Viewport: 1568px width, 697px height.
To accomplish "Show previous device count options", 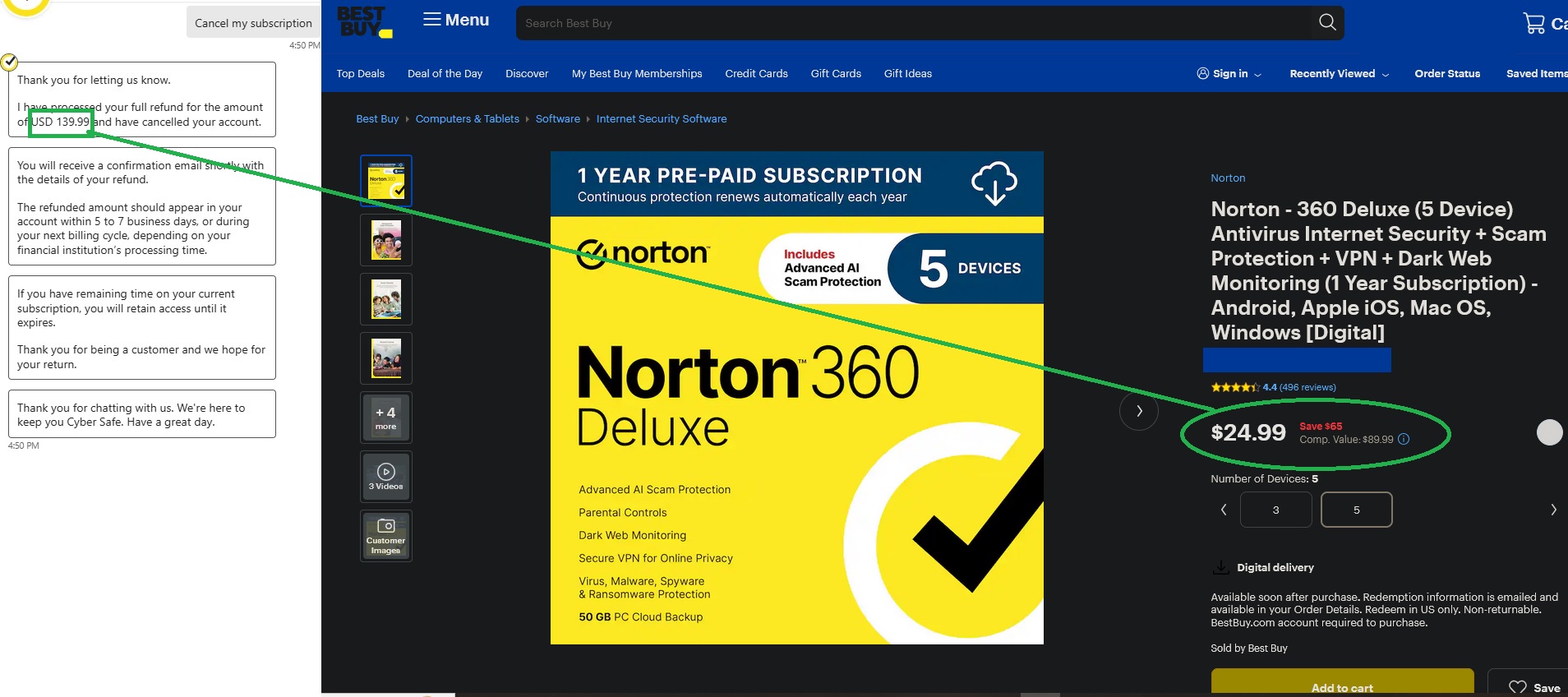I will tap(1224, 510).
